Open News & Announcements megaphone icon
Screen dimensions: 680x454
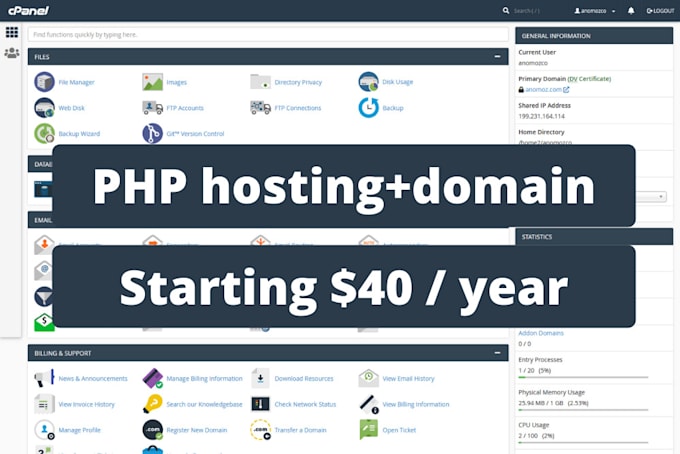pos(44,378)
